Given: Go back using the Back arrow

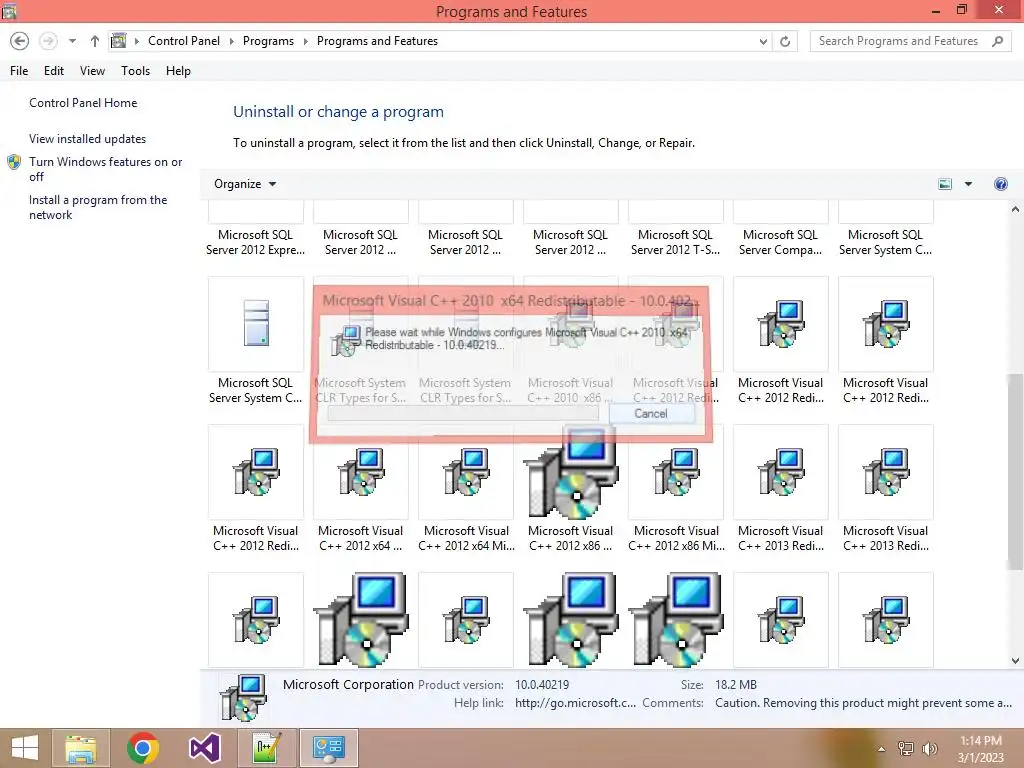Looking at the screenshot, I should pos(20,41).
